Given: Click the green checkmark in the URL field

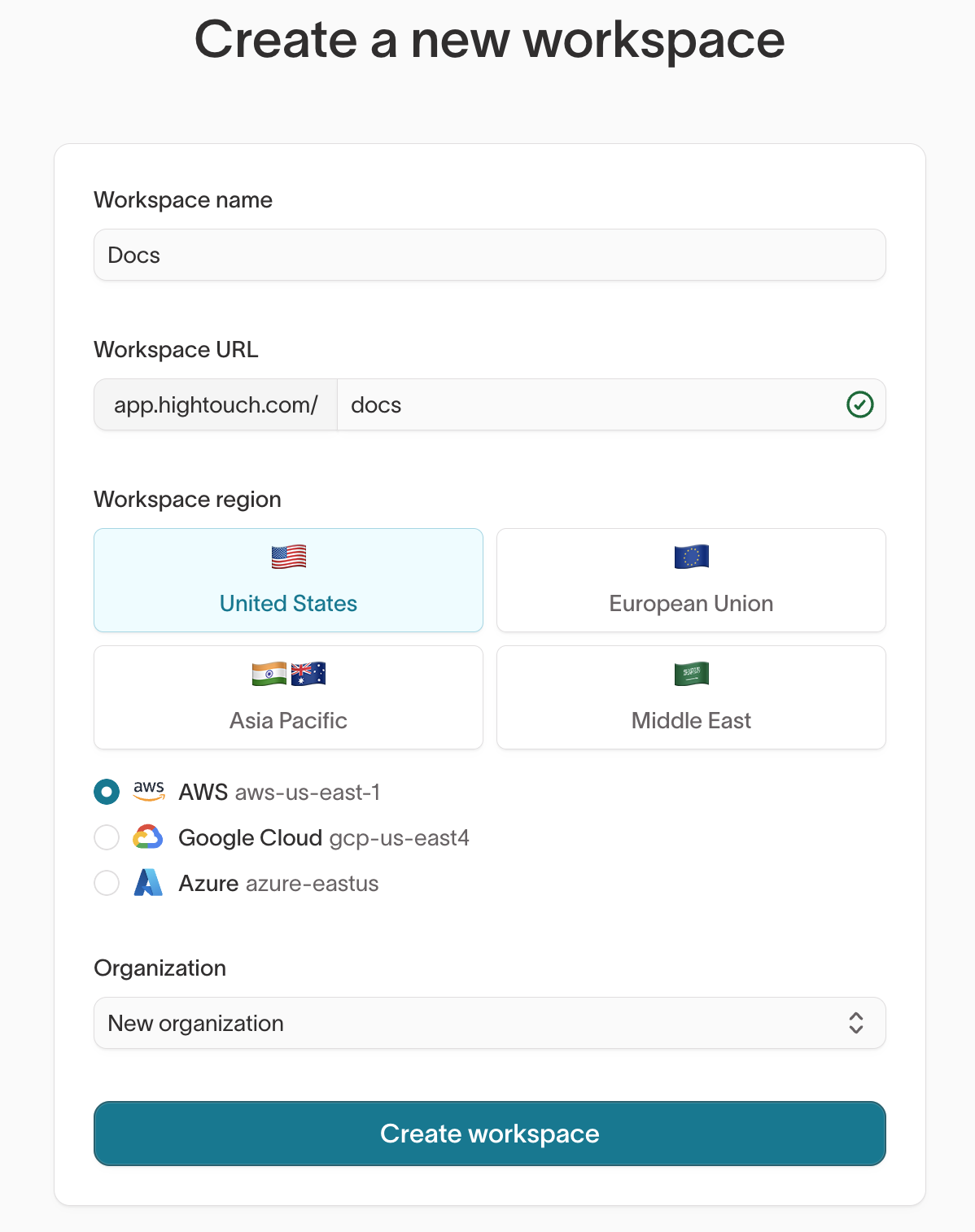Looking at the screenshot, I should tap(860, 404).
